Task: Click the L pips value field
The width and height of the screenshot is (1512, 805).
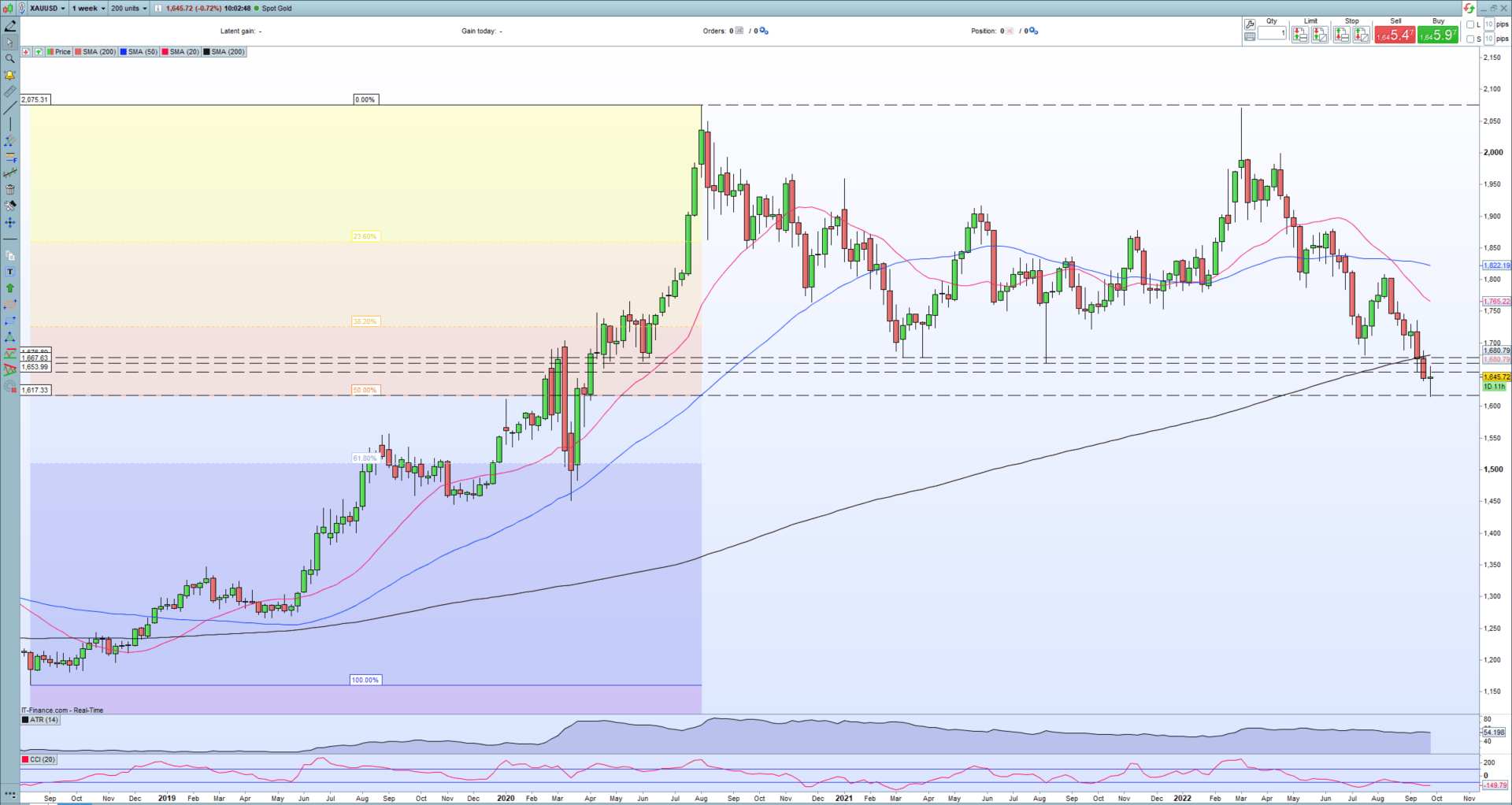Action: (1489, 24)
